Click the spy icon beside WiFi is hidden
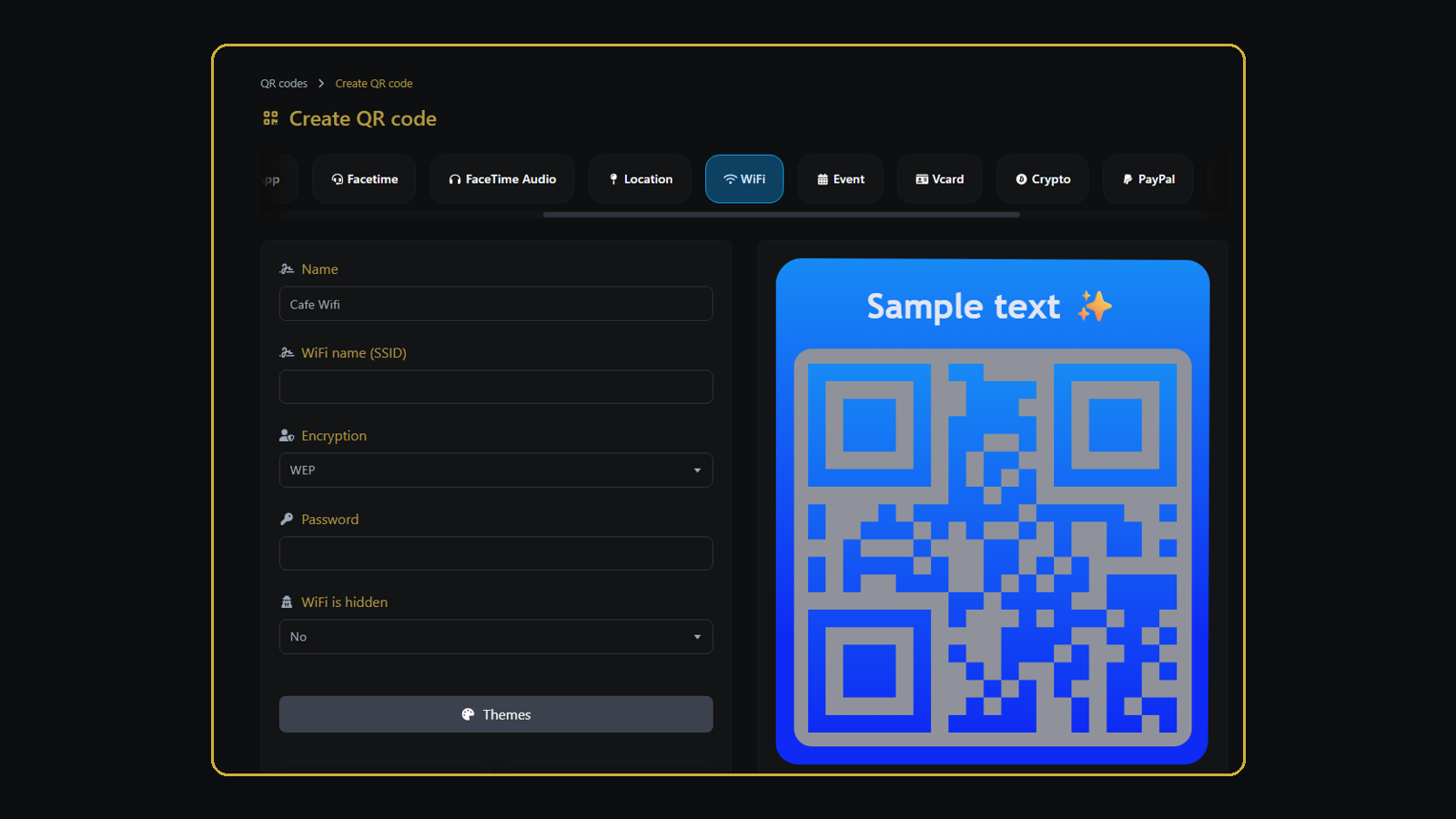Viewport: 1456px width, 819px height. coord(287,602)
